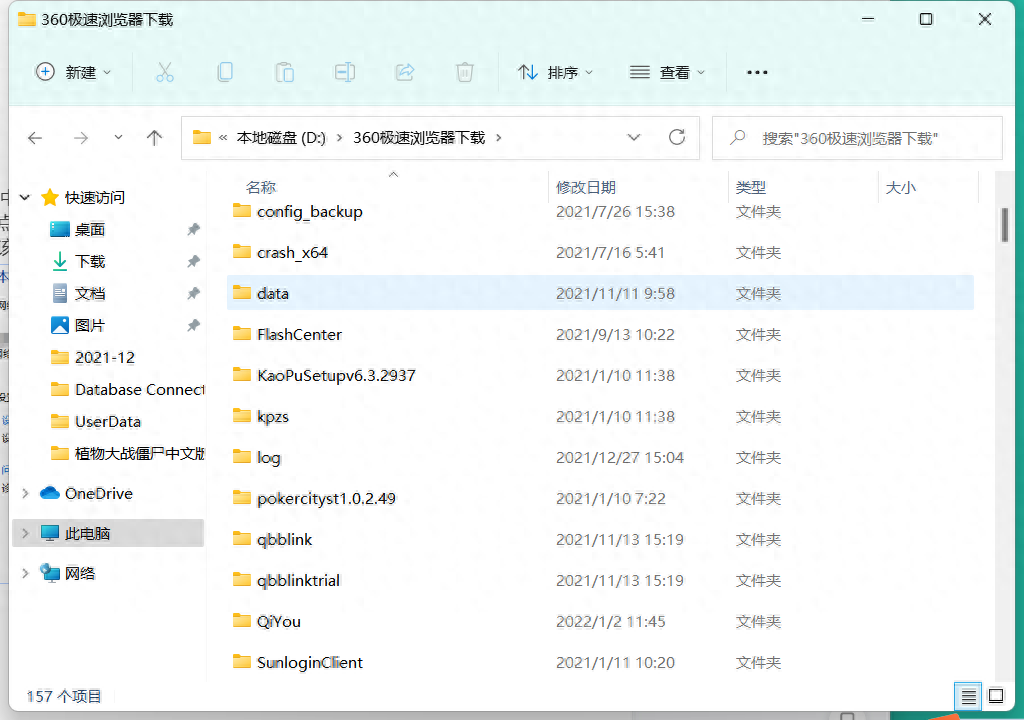The width and height of the screenshot is (1024, 720).
Task: Go back with the left arrow
Action: pos(35,138)
